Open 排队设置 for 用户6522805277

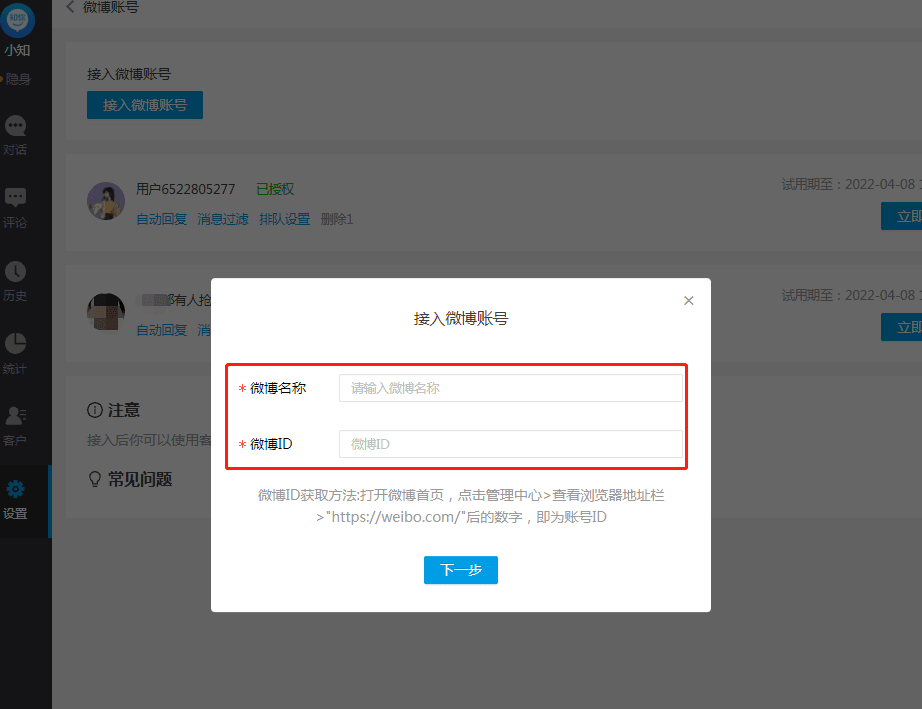click(285, 219)
